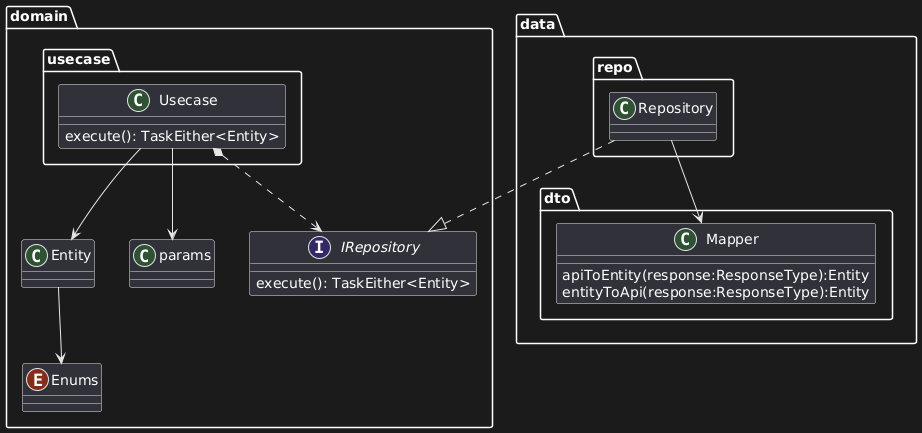Select the apiToEntity method line in Mapper
The width and height of the screenshot is (922, 433).
coord(716,275)
